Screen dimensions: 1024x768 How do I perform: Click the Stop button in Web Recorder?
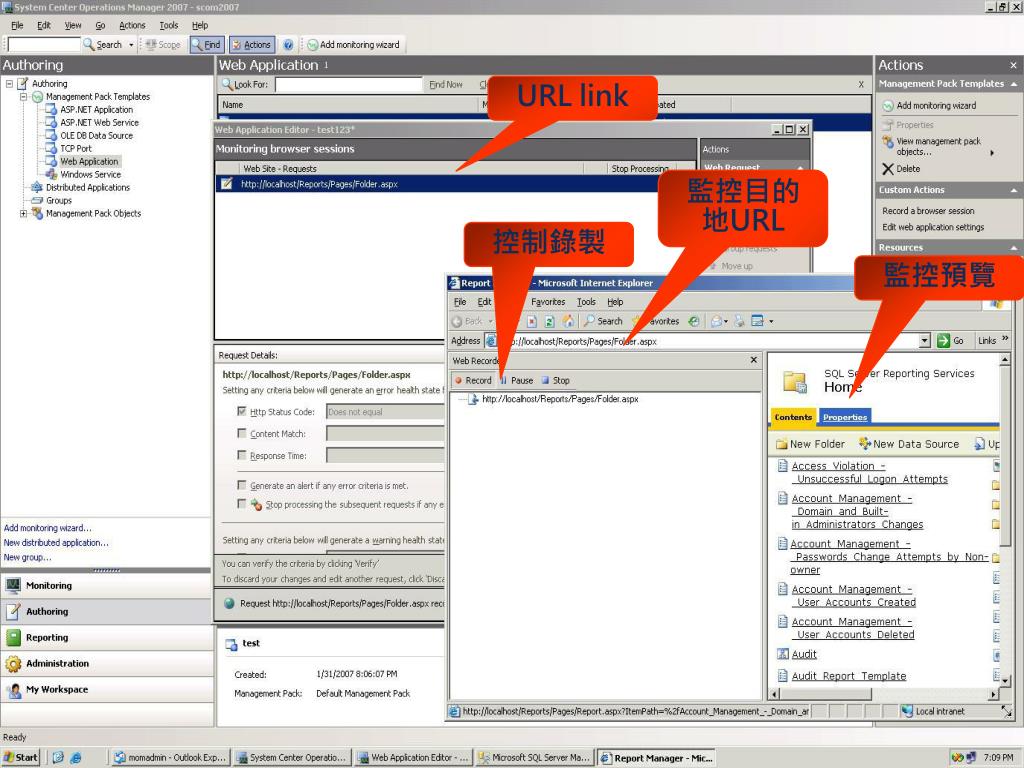555,380
